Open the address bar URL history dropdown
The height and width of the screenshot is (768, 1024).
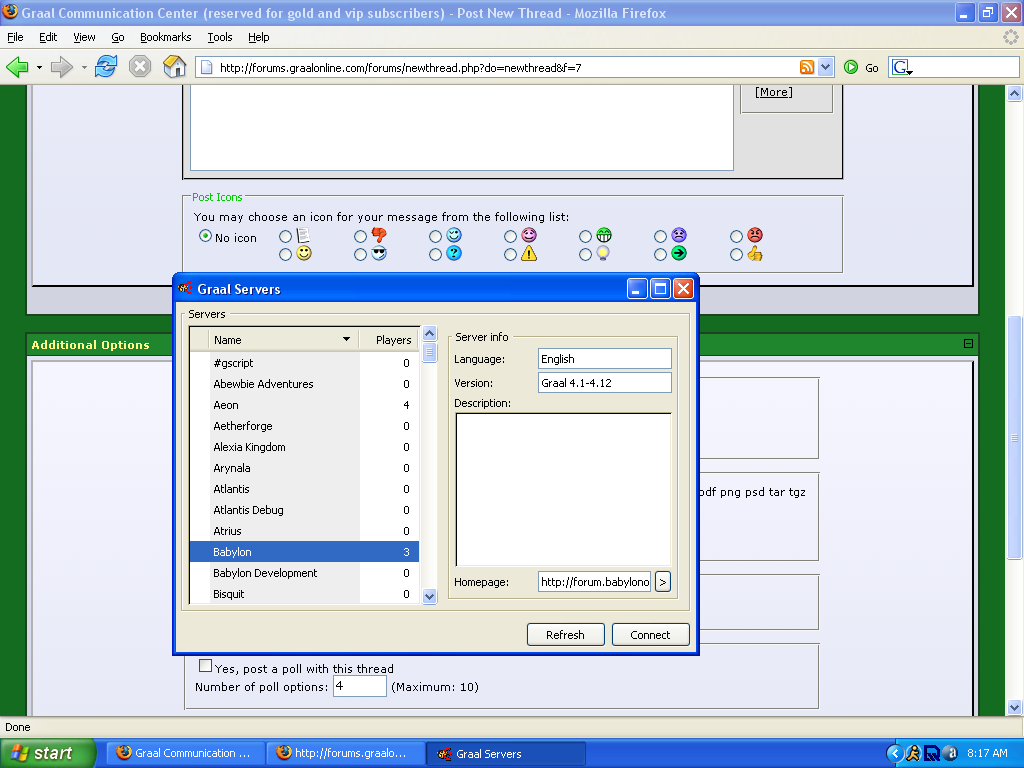point(825,67)
